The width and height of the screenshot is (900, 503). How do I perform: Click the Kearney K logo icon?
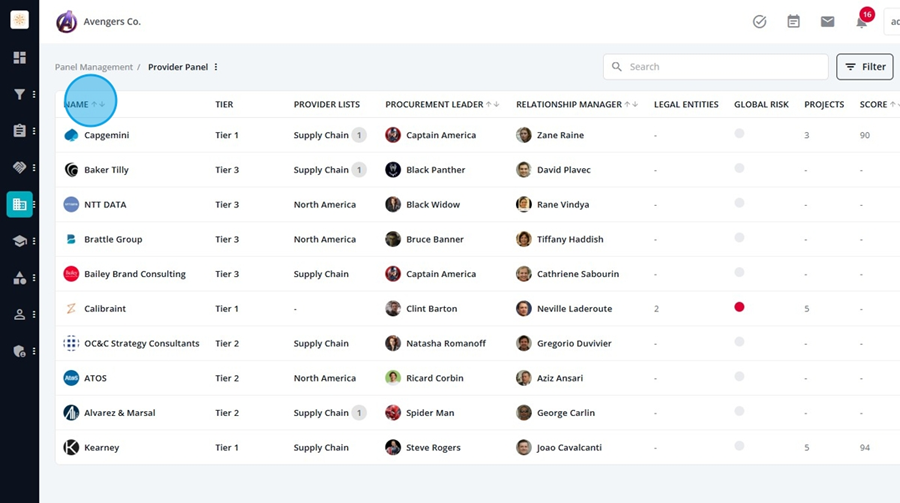click(x=71, y=447)
